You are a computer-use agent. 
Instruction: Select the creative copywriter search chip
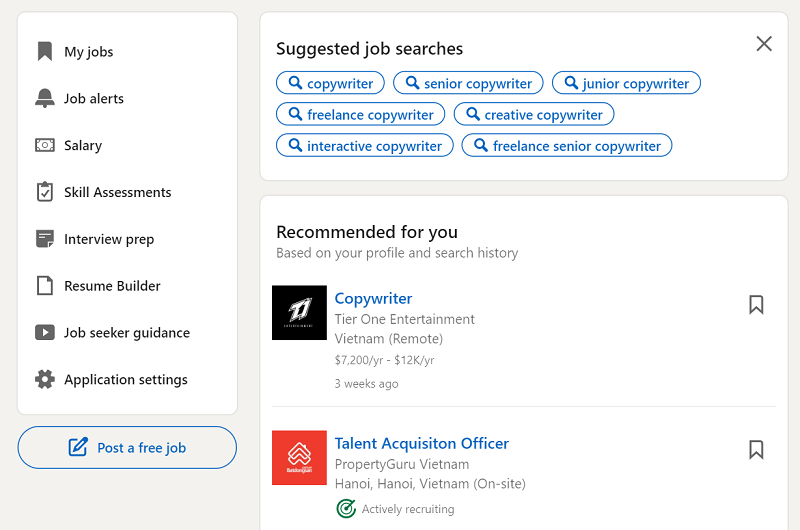point(534,115)
